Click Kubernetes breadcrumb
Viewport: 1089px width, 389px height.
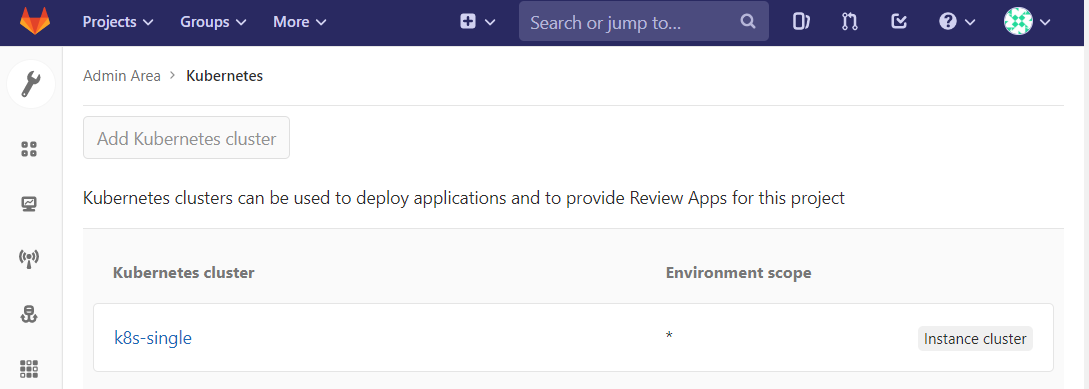pyautogui.click(x=224, y=76)
